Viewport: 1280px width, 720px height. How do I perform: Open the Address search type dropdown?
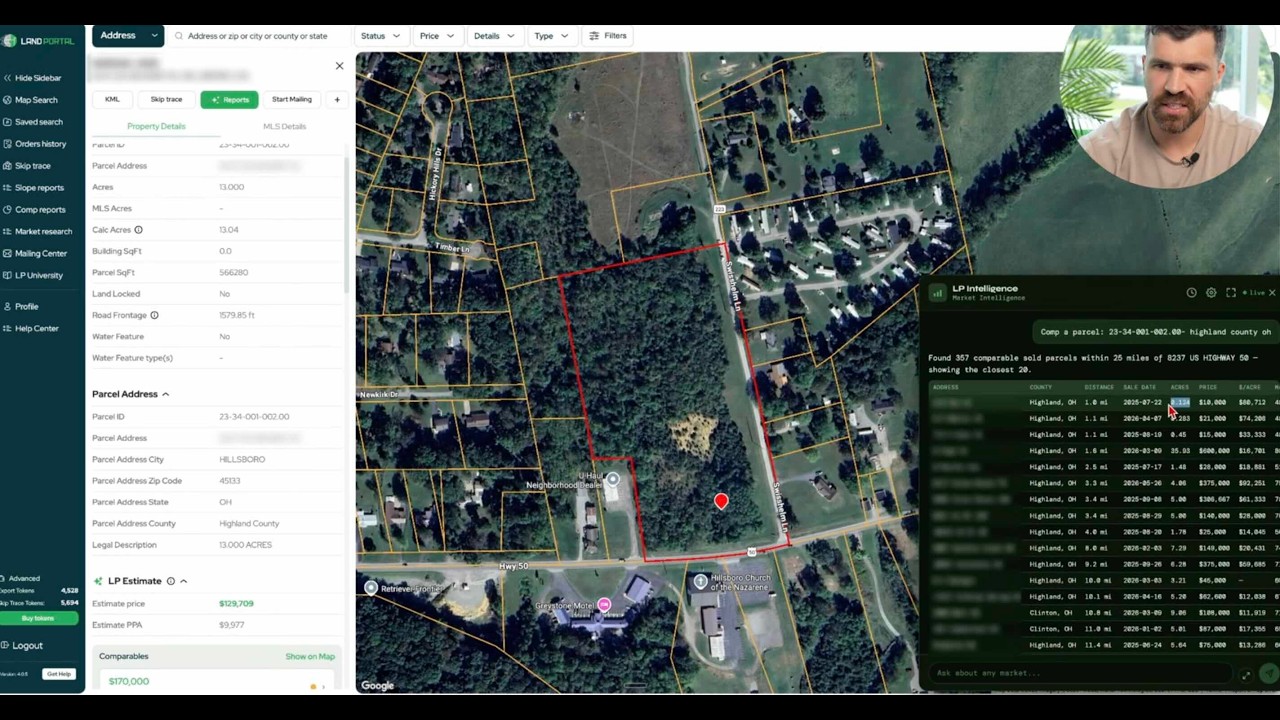pyautogui.click(x=128, y=35)
